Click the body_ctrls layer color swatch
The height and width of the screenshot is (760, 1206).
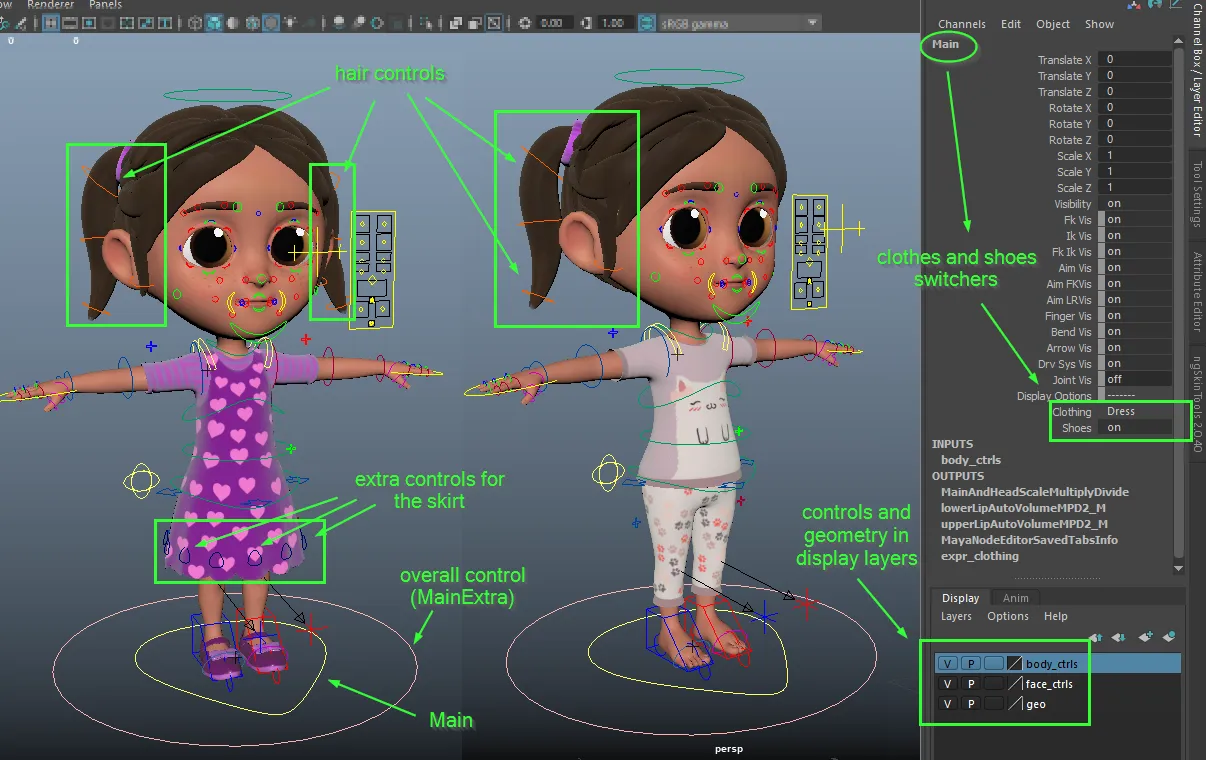(1015, 664)
